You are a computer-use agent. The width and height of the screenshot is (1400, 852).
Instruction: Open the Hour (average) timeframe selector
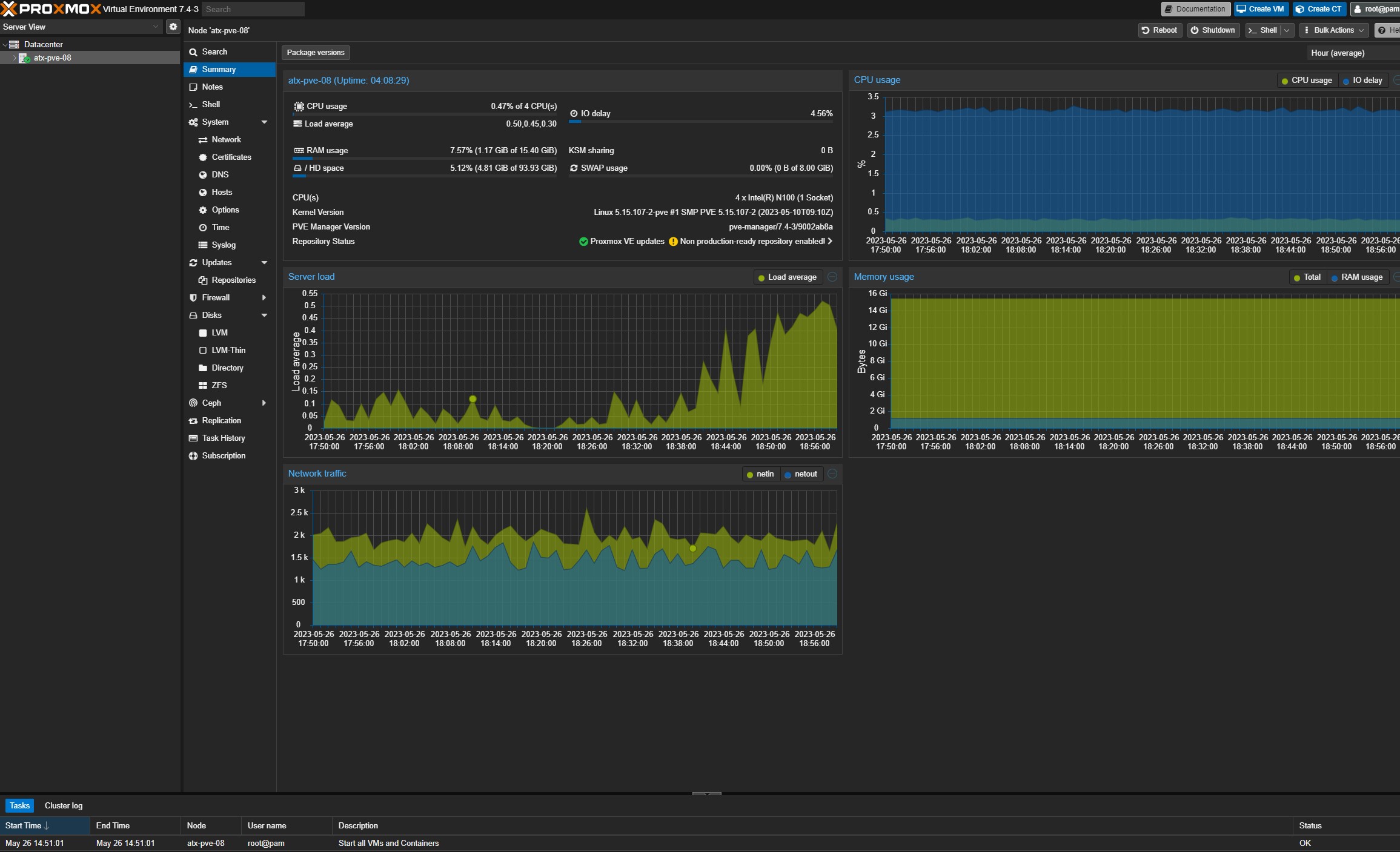1351,53
